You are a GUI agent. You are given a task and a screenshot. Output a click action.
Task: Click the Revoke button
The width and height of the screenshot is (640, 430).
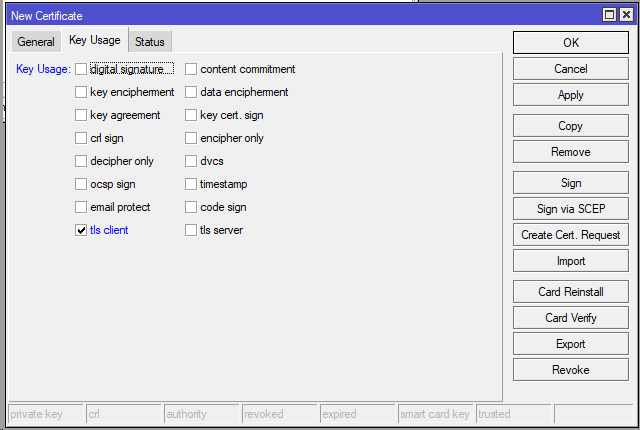[571, 370]
